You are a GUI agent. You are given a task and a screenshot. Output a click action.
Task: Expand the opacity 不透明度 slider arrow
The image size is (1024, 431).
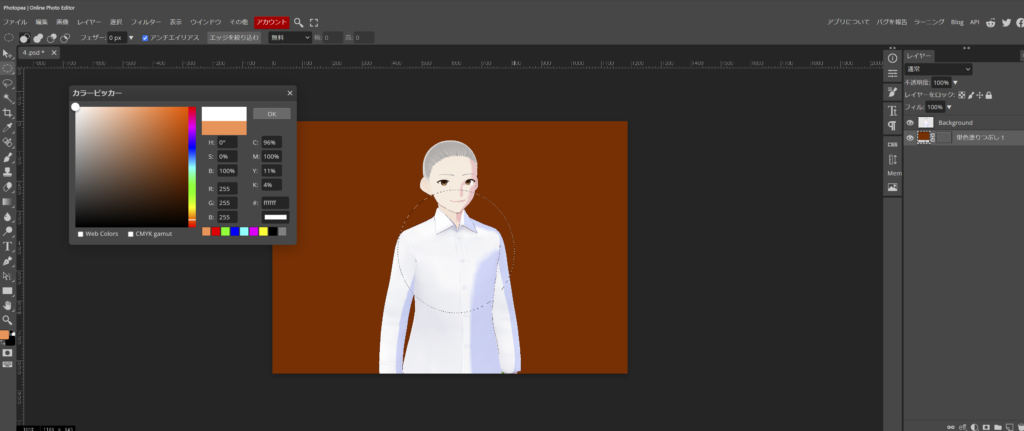click(955, 82)
